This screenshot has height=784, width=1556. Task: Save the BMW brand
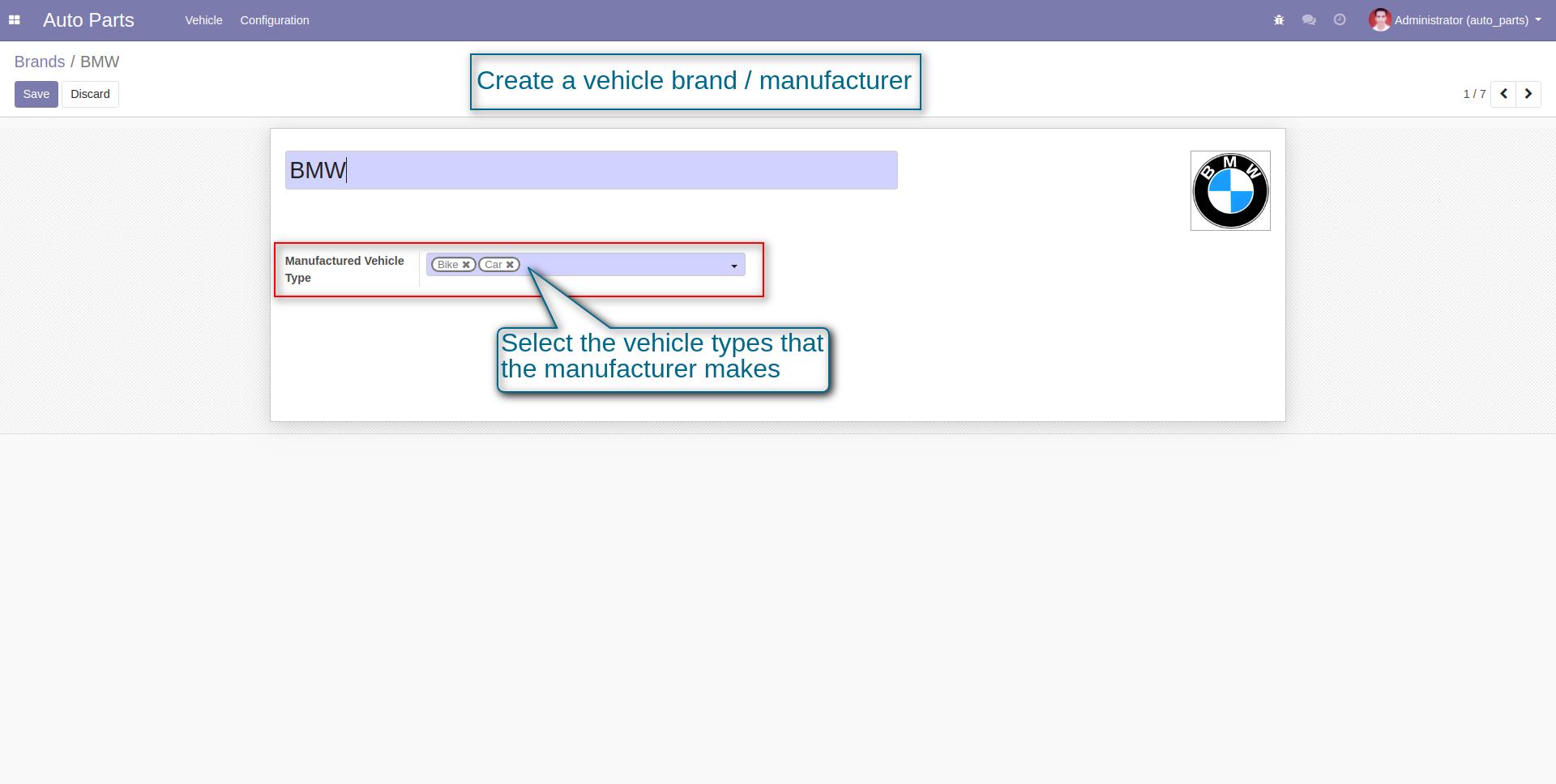point(36,94)
